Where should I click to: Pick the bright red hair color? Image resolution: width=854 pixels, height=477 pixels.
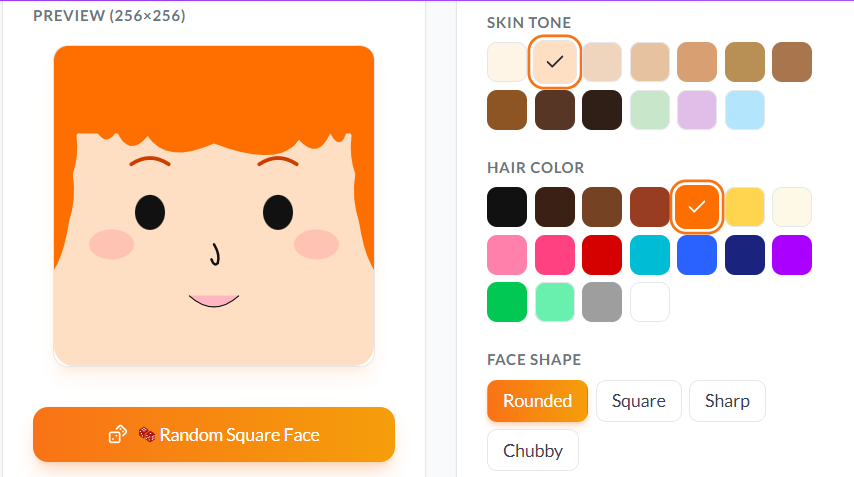click(602, 255)
